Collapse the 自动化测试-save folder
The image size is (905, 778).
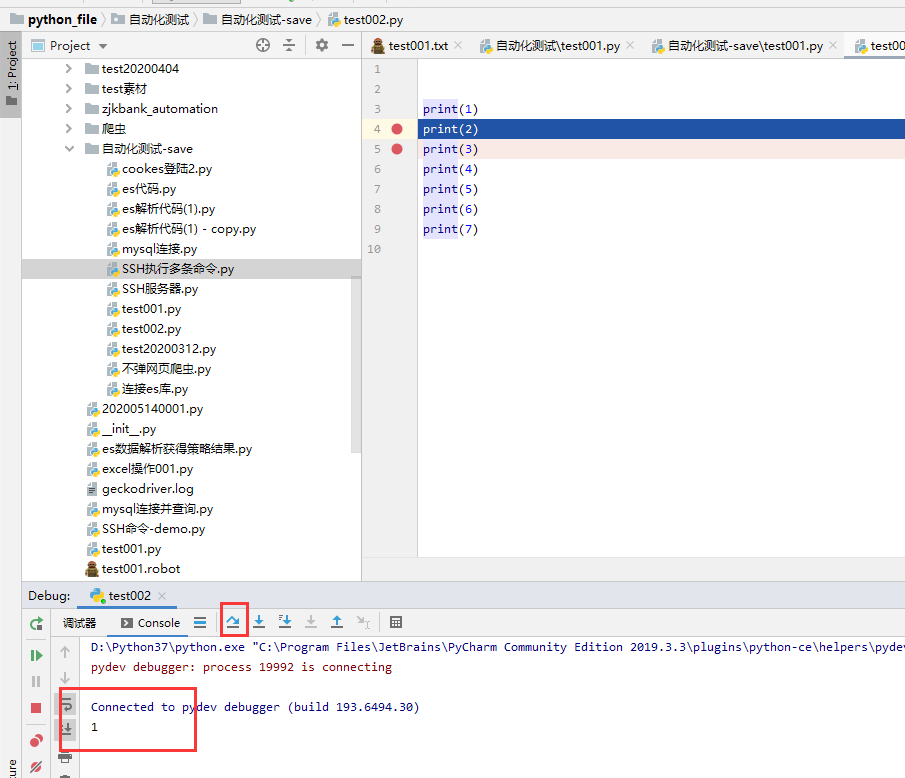coord(69,148)
